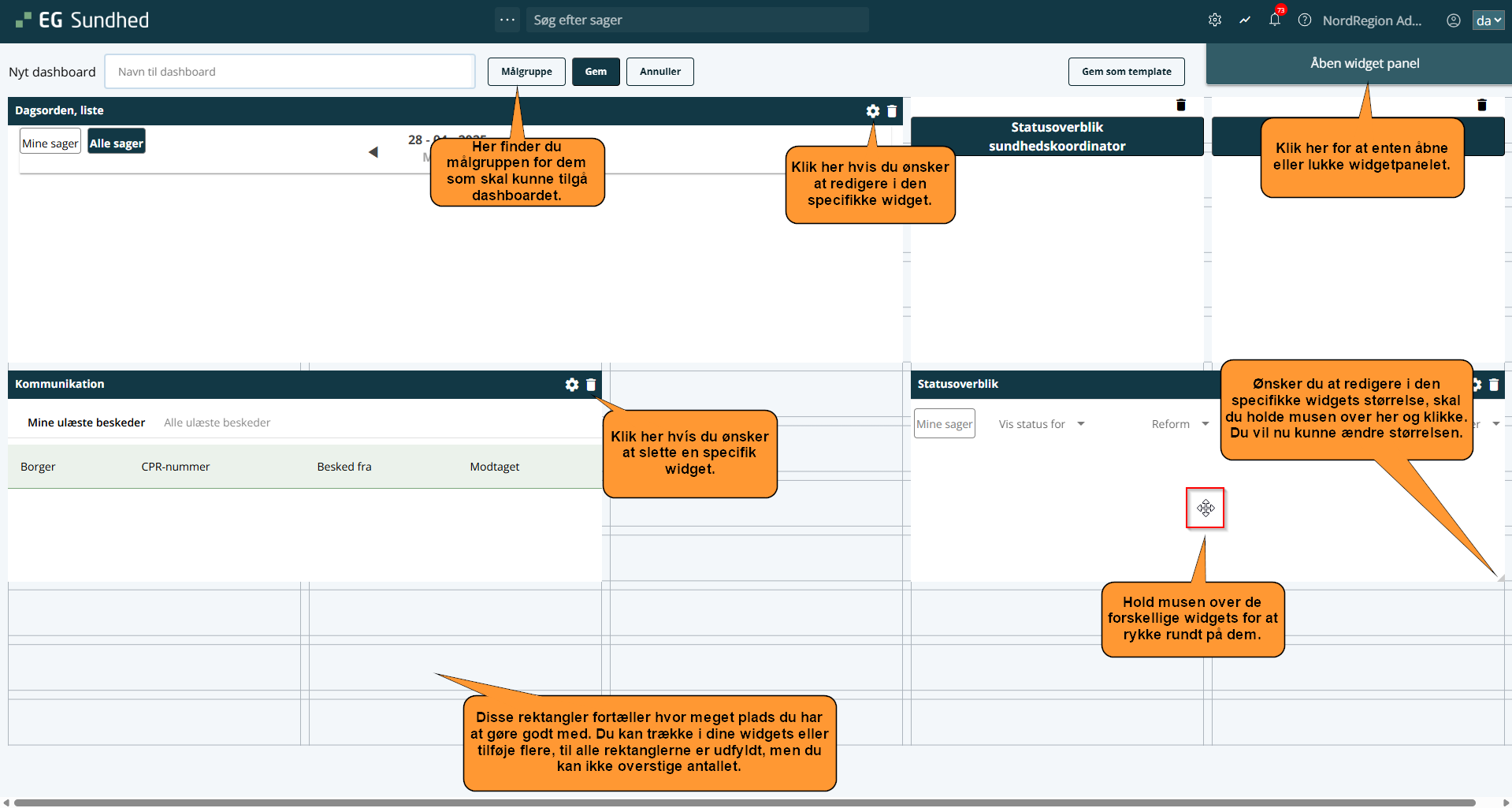Open the da language selector
Screen dimensions: 1512x808
[x=1488, y=20]
